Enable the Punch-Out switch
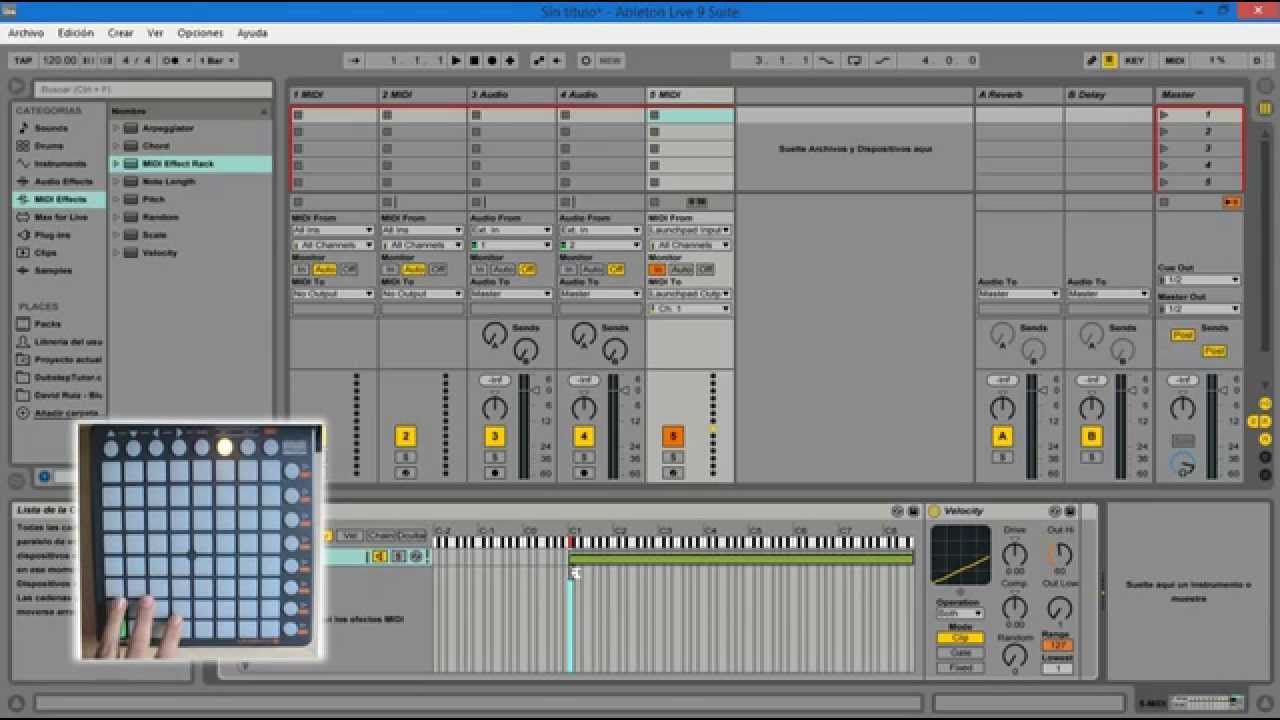Image resolution: width=1280 pixels, height=720 pixels. point(882,60)
